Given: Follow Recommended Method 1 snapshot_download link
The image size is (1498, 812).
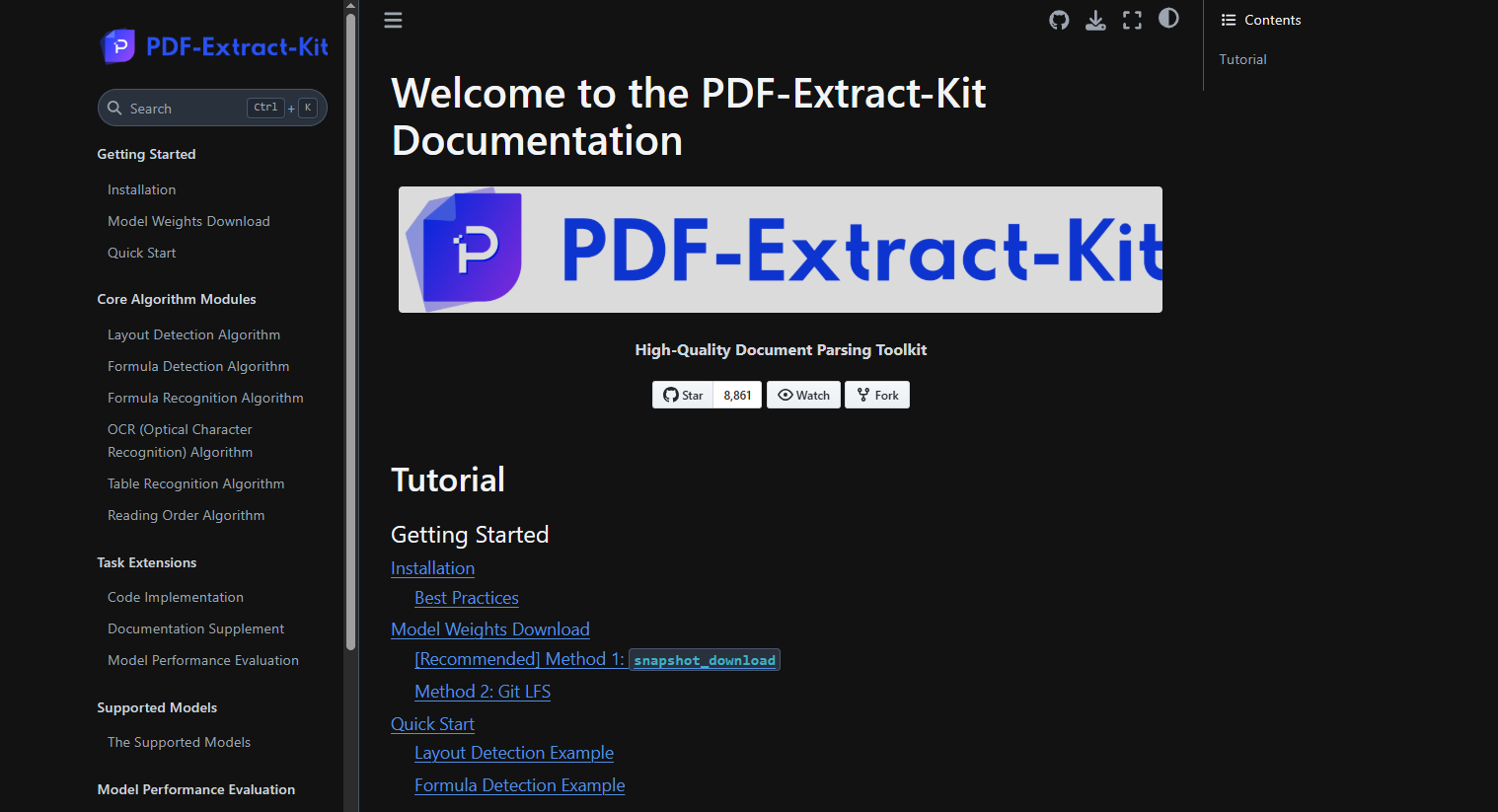Looking at the screenshot, I should 597,659.
